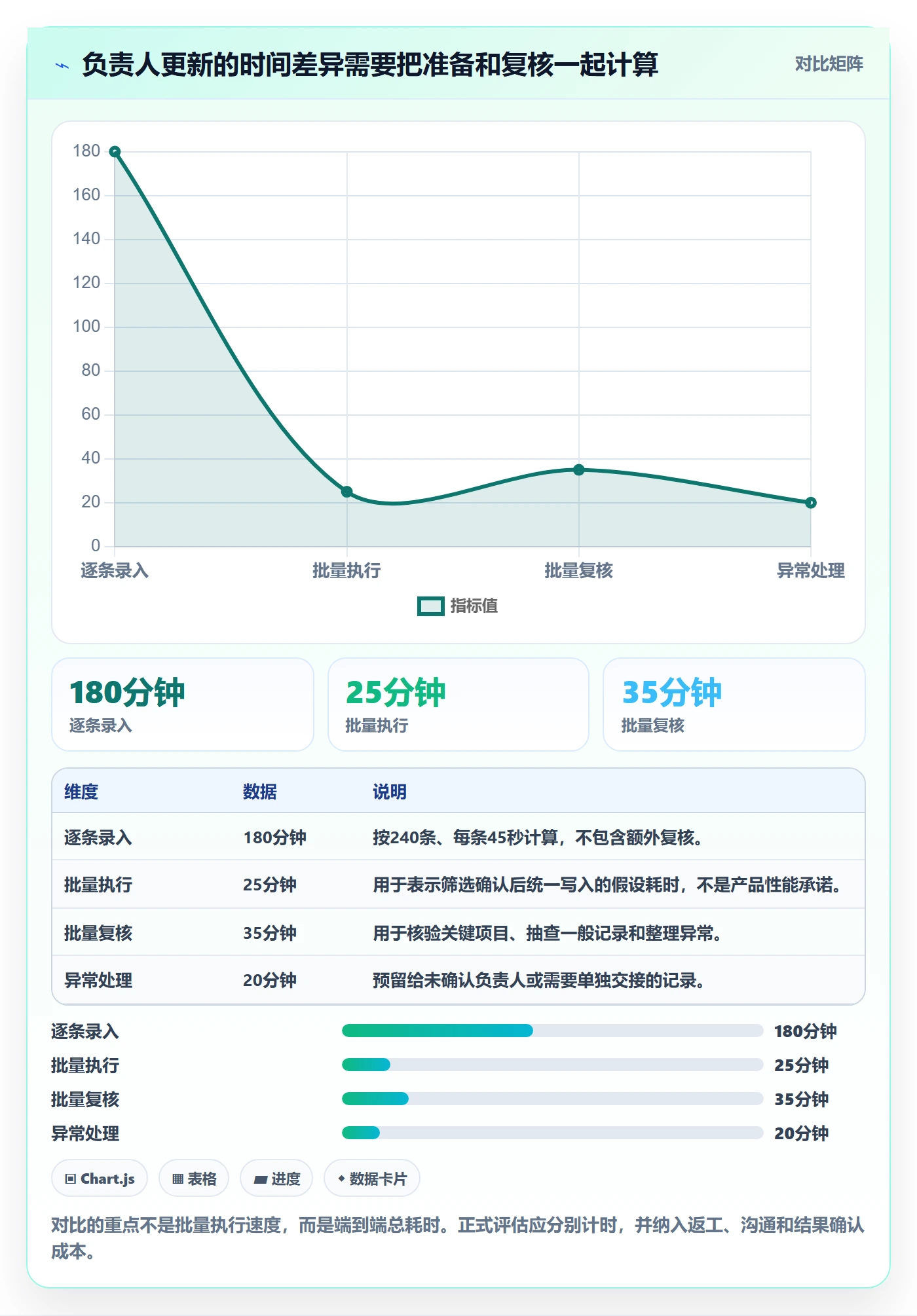Click the 说明 column header
This screenshot has height=1316, width=917.
click(390, 792)
